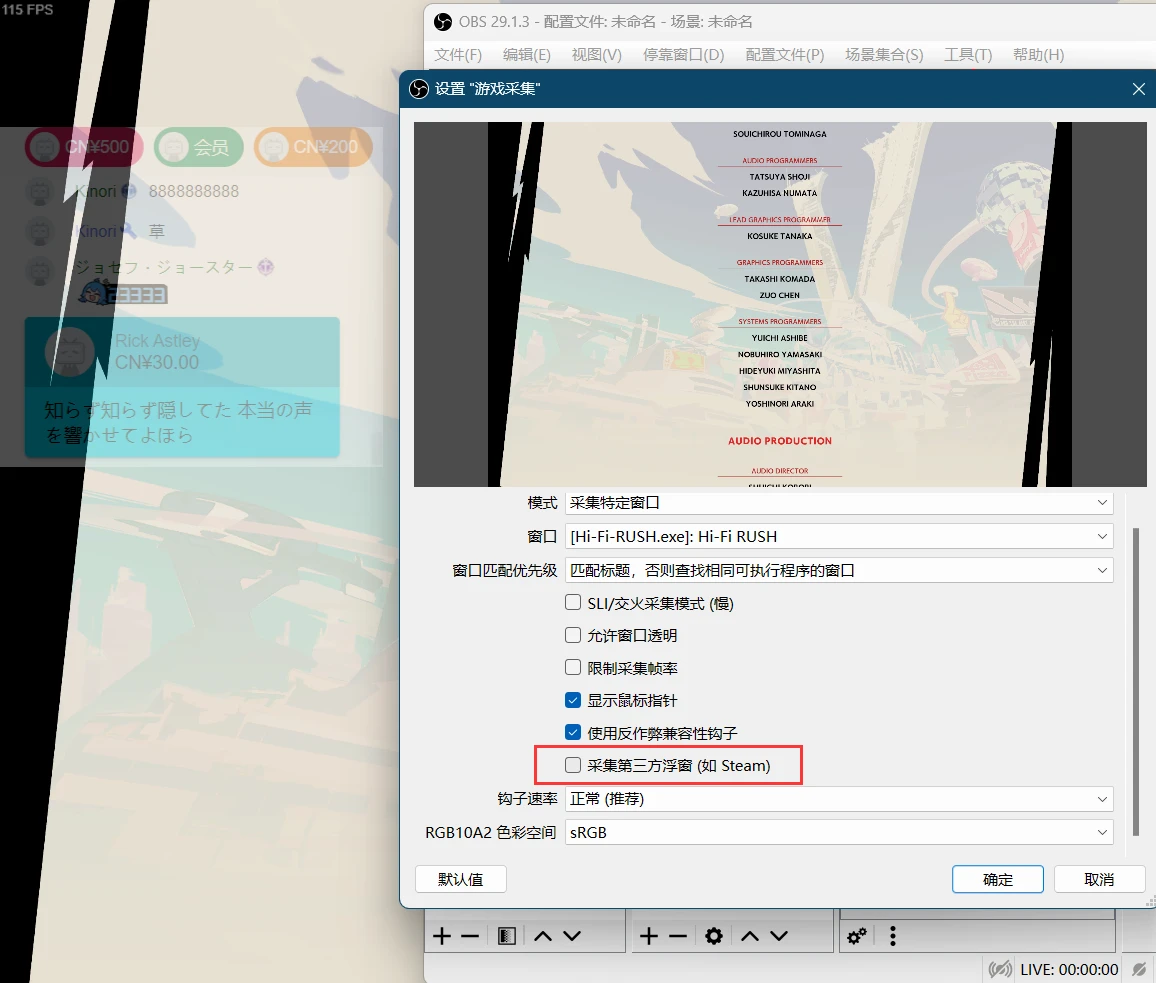Click the 默认值 button
1156x983 pixels.
(461, 880)
